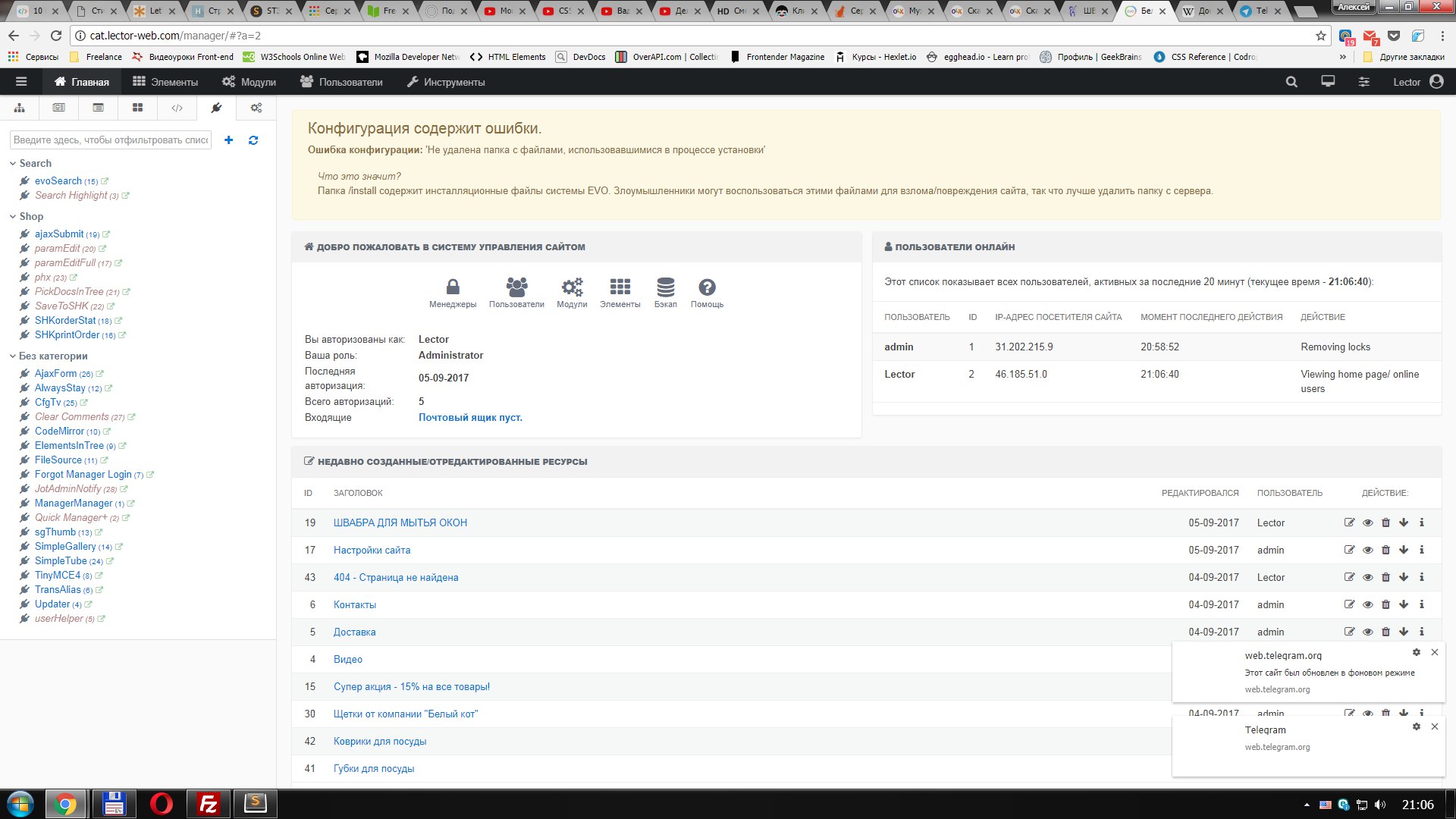Open the evoSearch plugin
1456x819 pixels.
click(58, 180)
